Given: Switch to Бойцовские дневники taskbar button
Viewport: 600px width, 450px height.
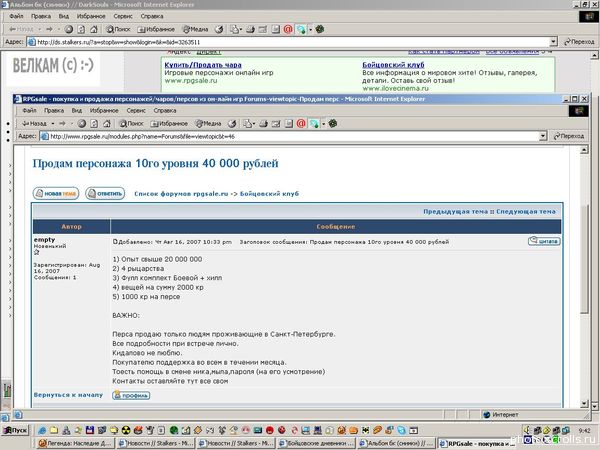Looking at the screenshot, I should [x=316, y=443].
